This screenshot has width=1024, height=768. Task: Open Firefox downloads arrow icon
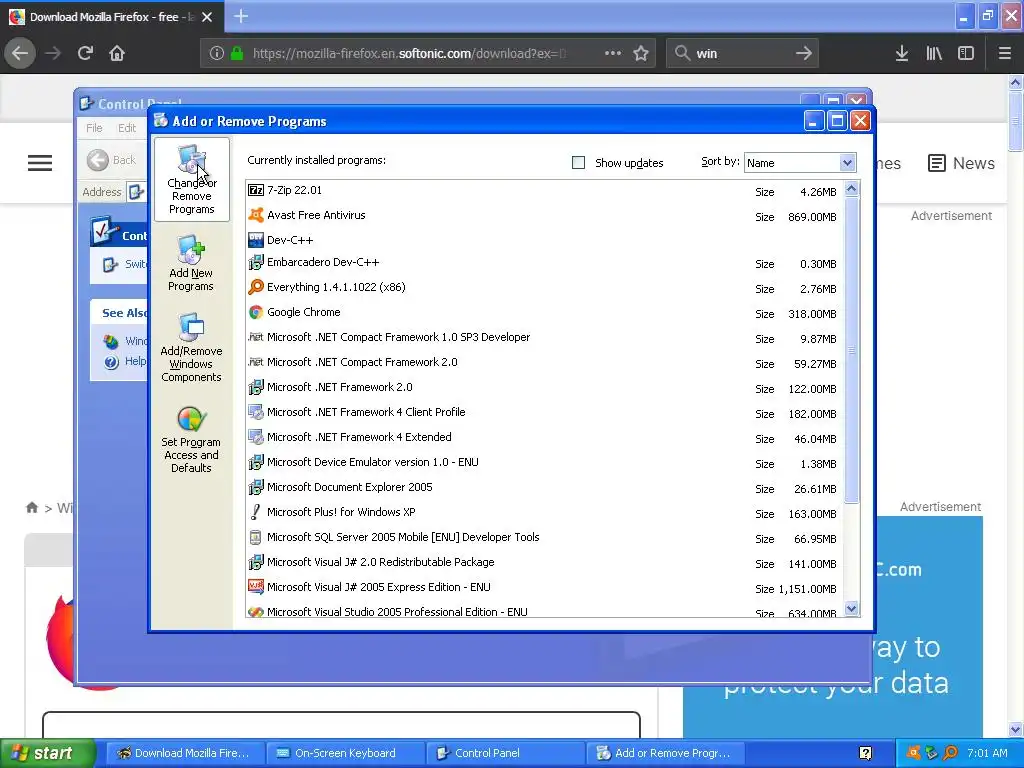pos(902,54)
